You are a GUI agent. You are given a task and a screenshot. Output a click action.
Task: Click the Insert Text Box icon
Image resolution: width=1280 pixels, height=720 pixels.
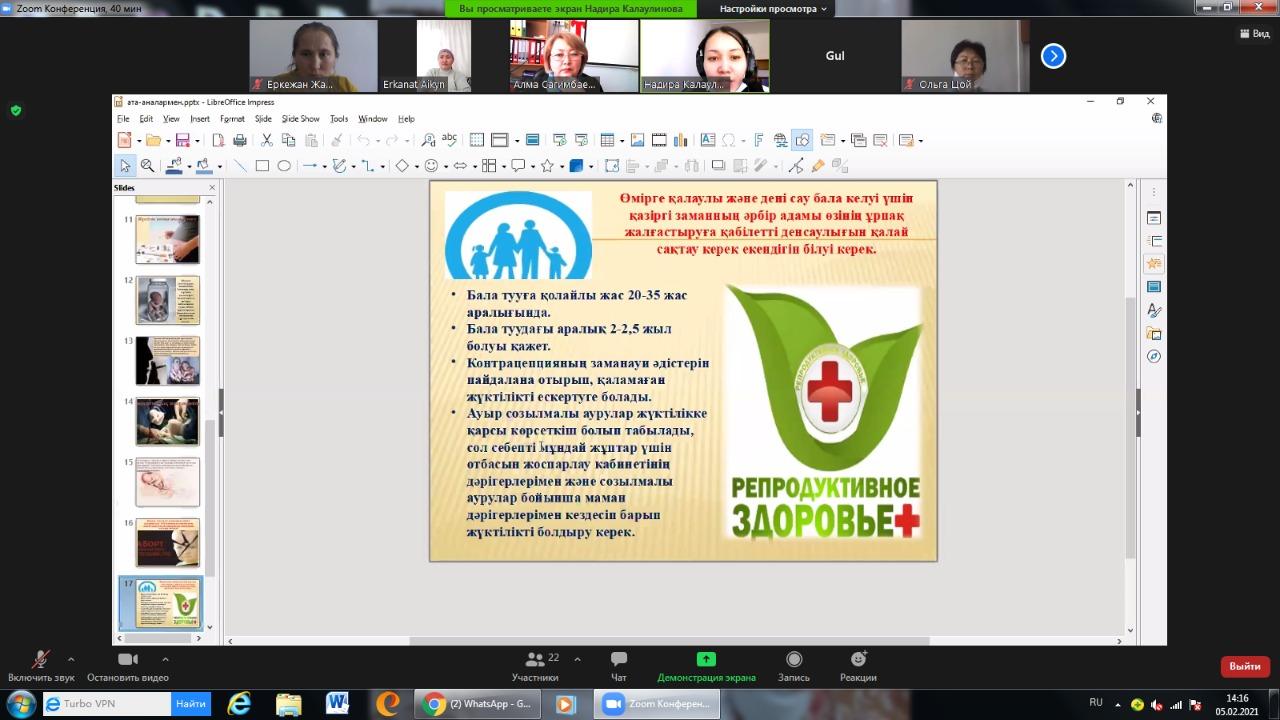tap(708, 140)
